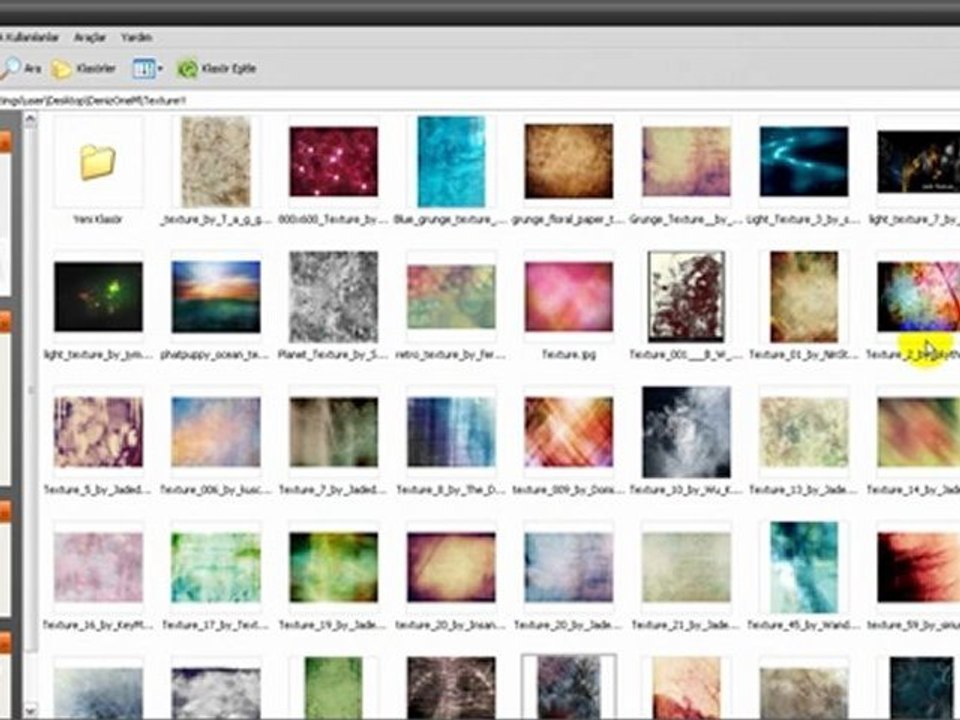Select the texture_009 orange plaid thumbnail
Image resolution: width=960 pixels, height=720 pixels.
click(569, 432)
